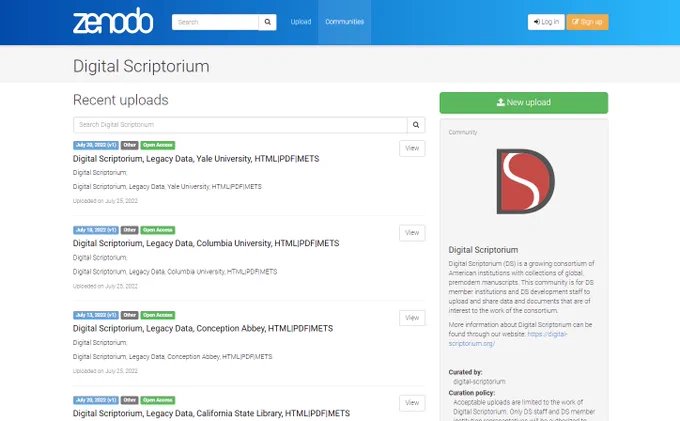Click the Other badge on Columbia record
Viewport: 680px width, 421px height.
pos(129,230)
